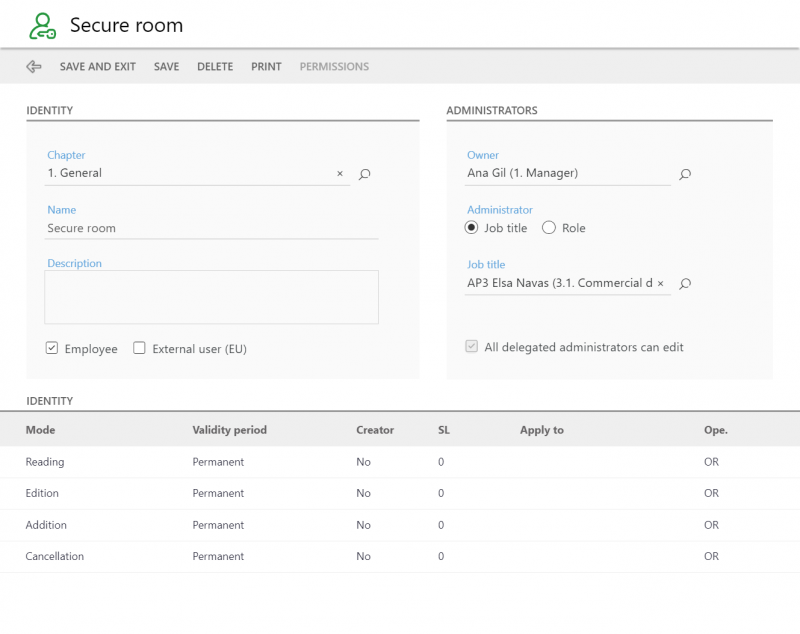Click Permanent in the Reading row

coord(218,462)
